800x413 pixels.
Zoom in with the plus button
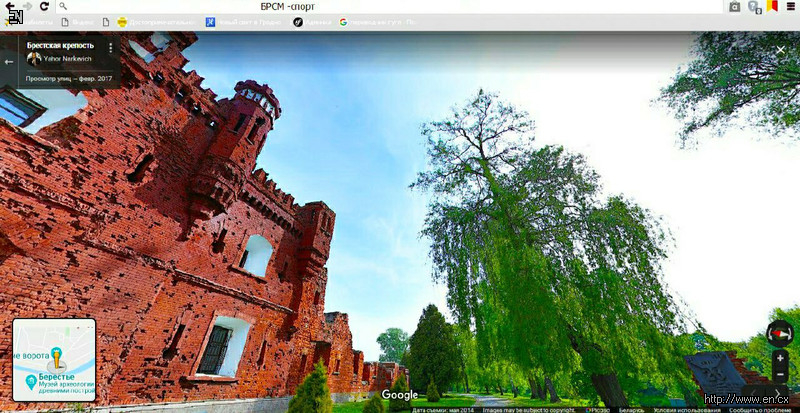[x=780, y=358]
